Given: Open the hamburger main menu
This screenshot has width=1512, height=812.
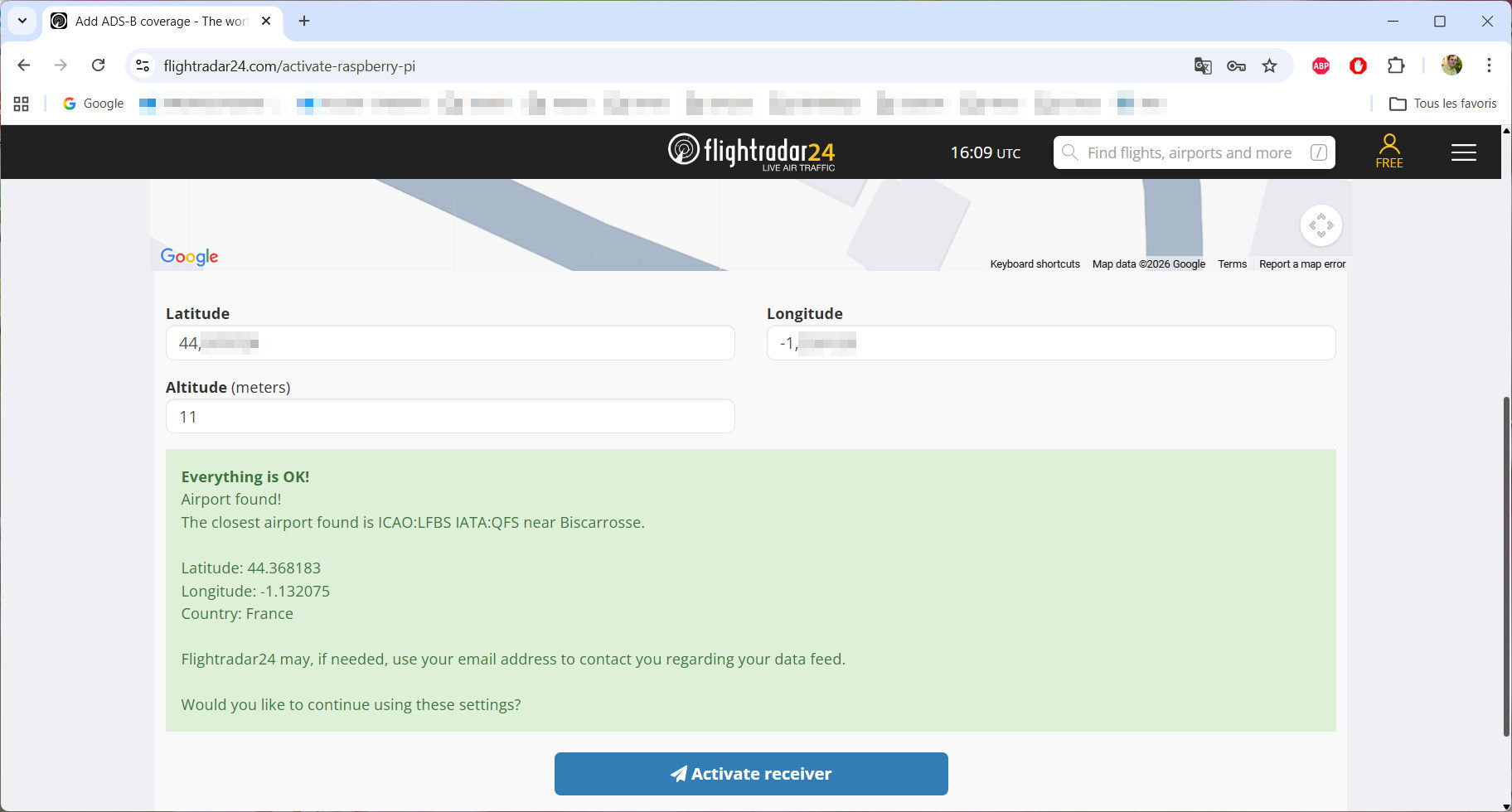Looking at the screenshot, I should 1463,152.
